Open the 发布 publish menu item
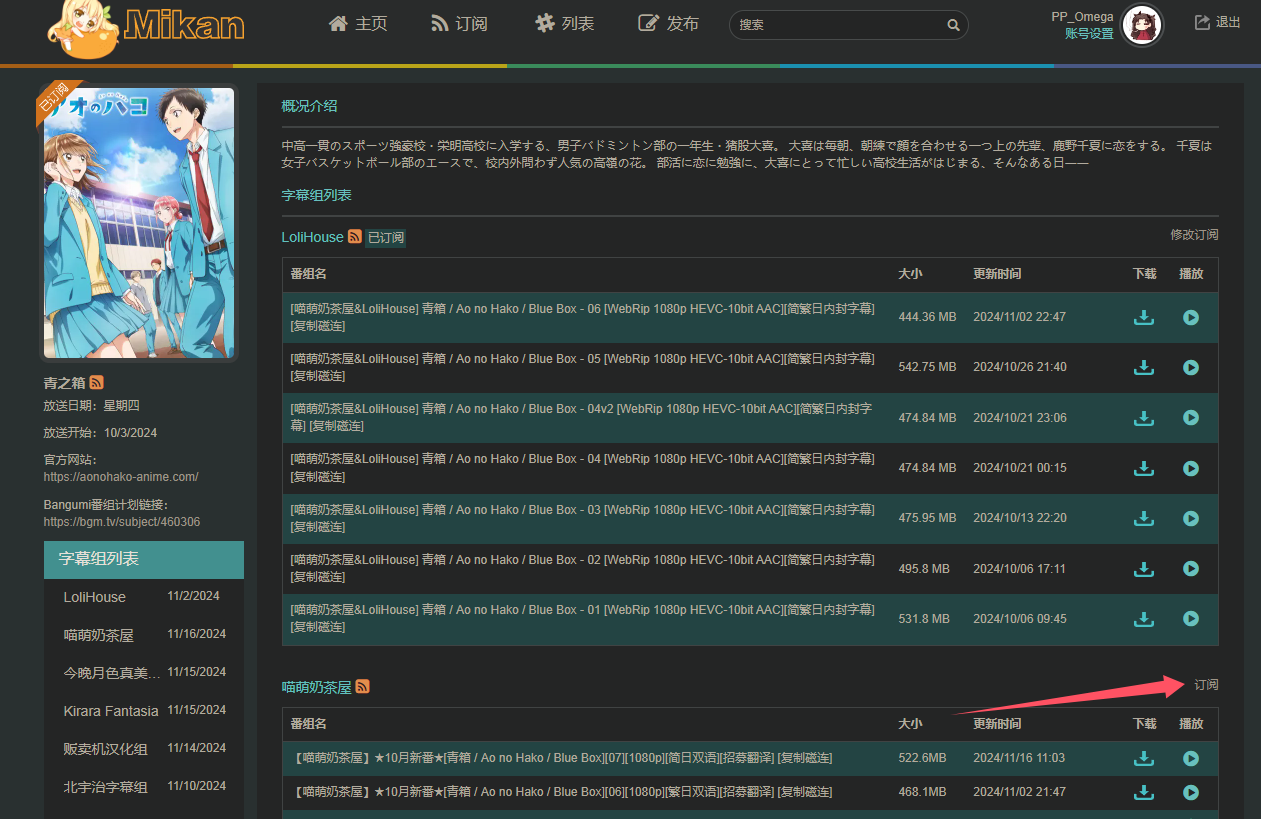This screenshot has height=819, width=1261. pos(669,23)
